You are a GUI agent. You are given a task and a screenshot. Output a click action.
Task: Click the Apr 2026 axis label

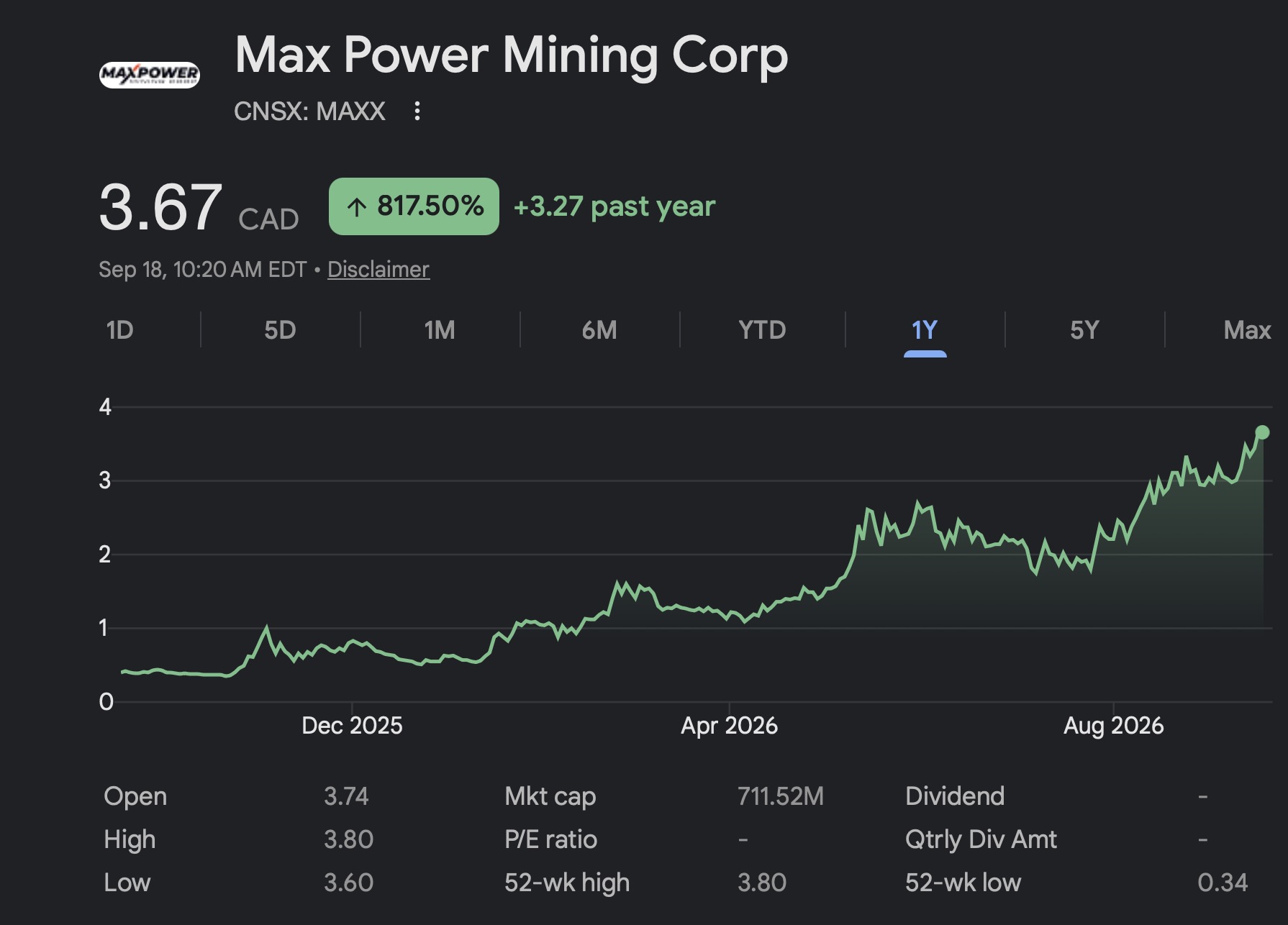pyautogui.click(x=729, y=725)
